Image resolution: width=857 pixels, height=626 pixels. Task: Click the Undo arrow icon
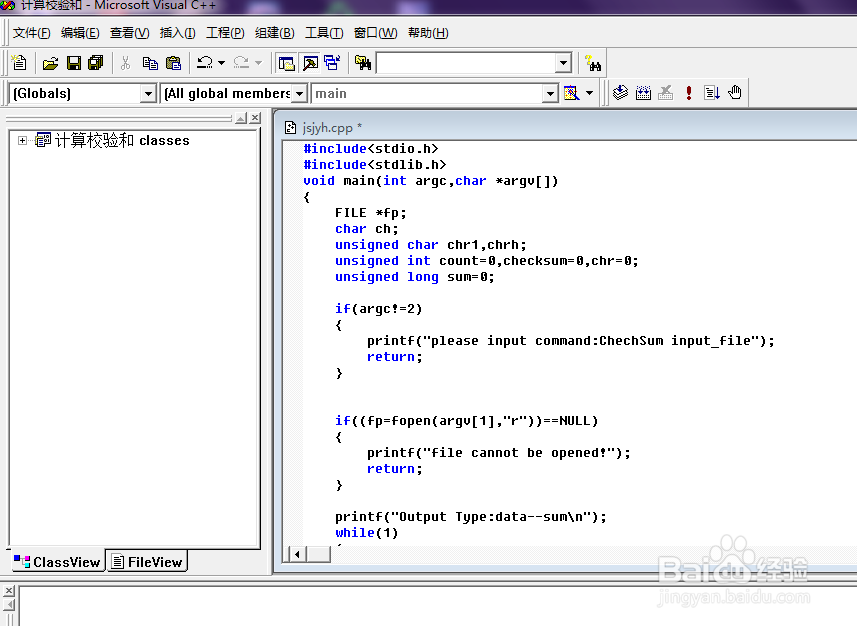[205, 63]
